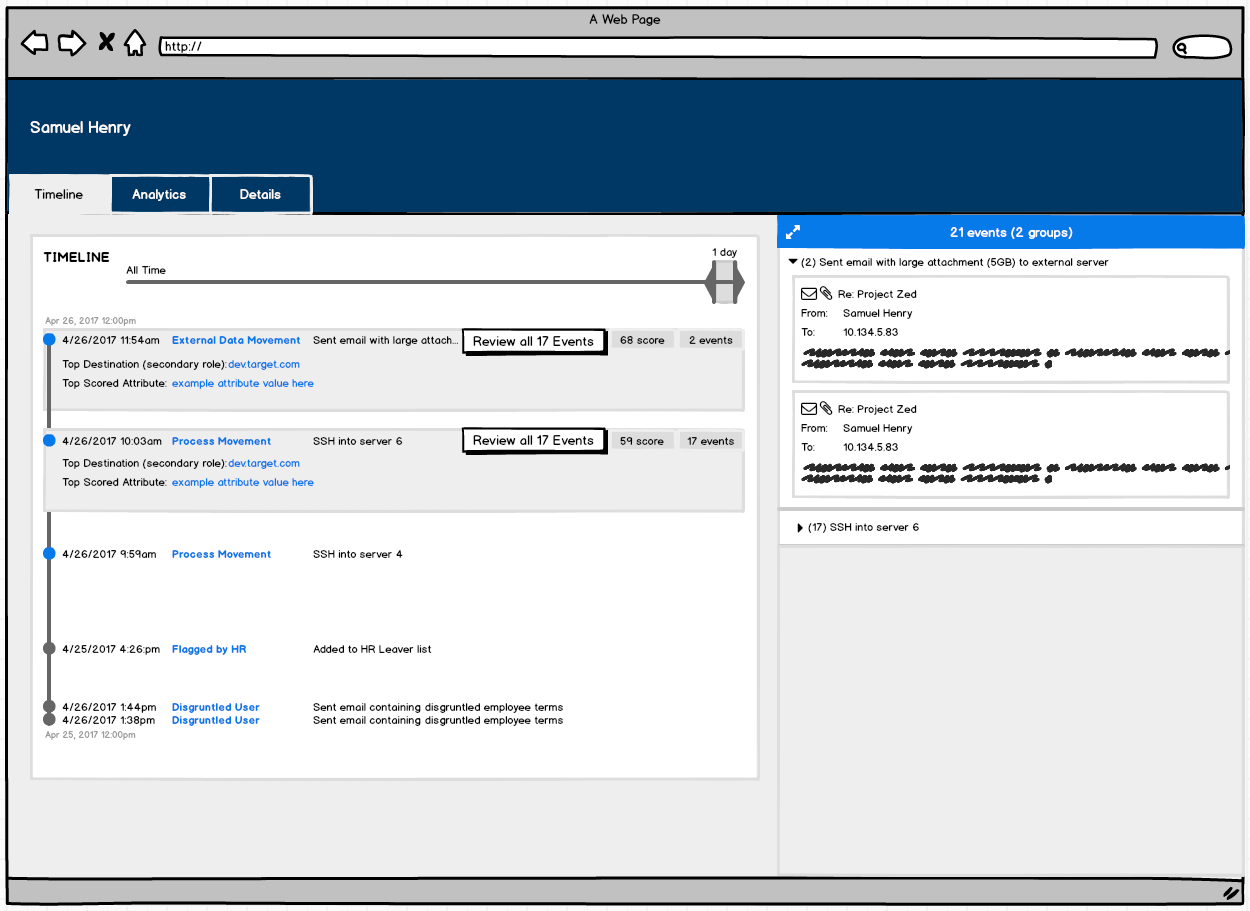
Task: Click the browser home icon
Action: pos(135,43)
